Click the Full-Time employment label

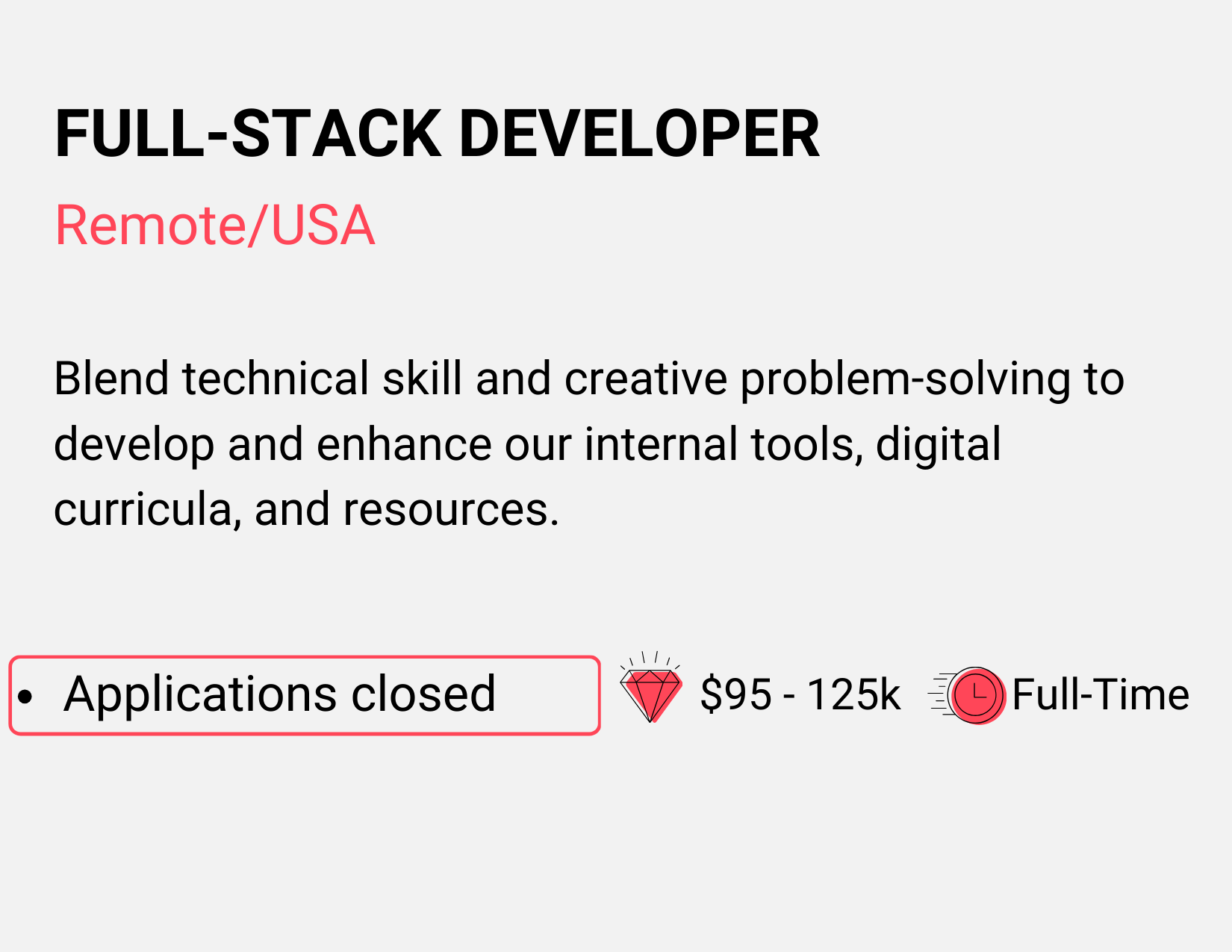[1101, 694]
